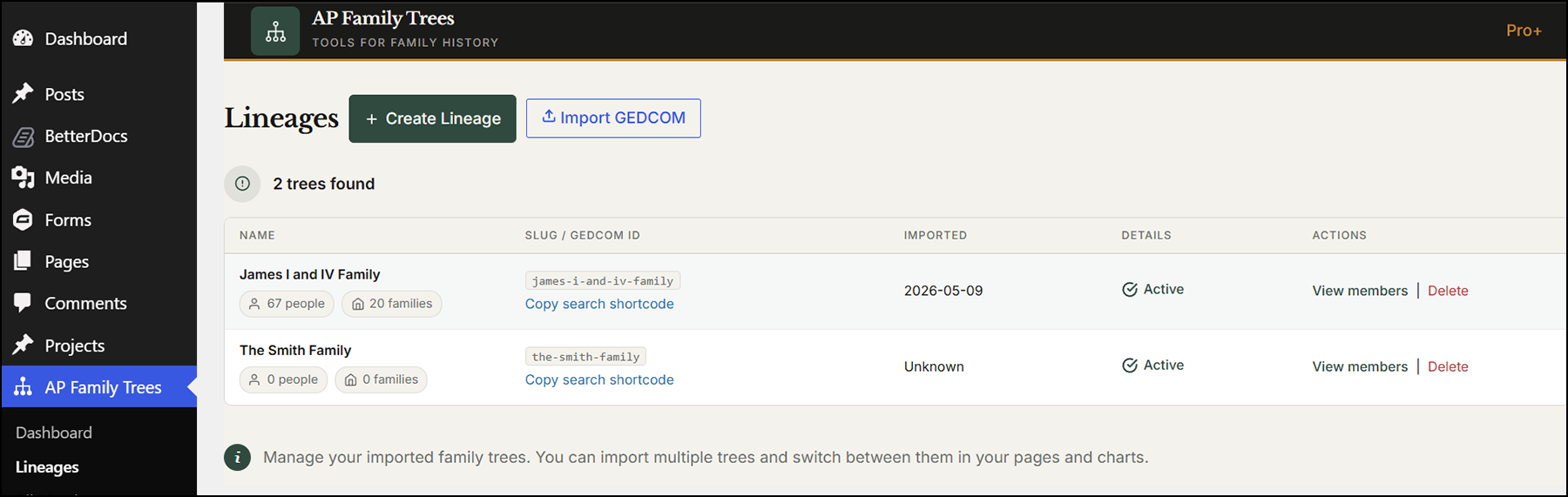The image size is (1568, 497).
Task: View members of The Smith Family
Action: (x=1360, y=366)
